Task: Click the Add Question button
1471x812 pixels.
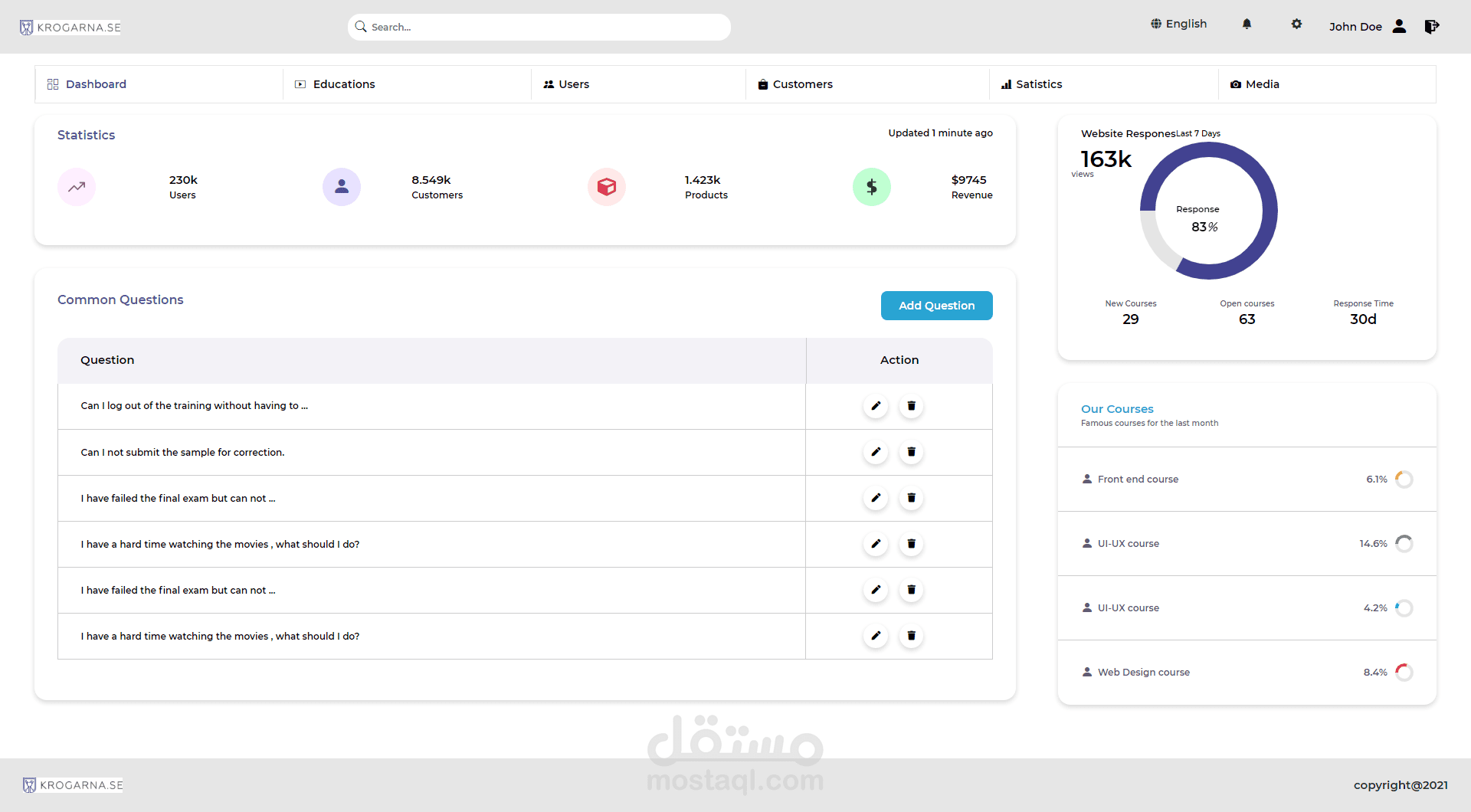Action: coord(937,306)
